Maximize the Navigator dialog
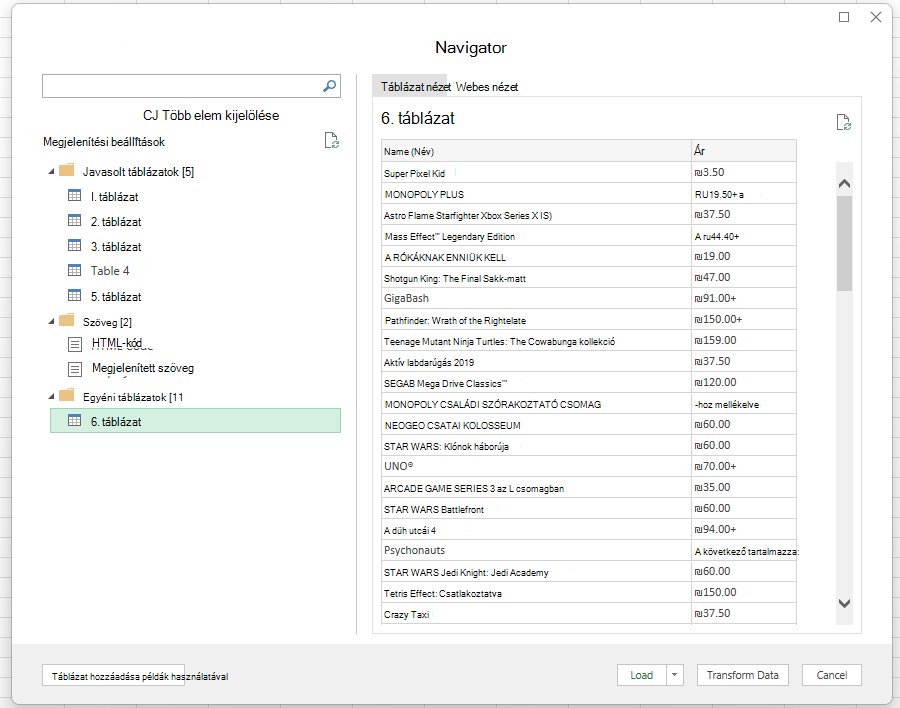The height and width of the screenshot is (708, 900). 844,17
